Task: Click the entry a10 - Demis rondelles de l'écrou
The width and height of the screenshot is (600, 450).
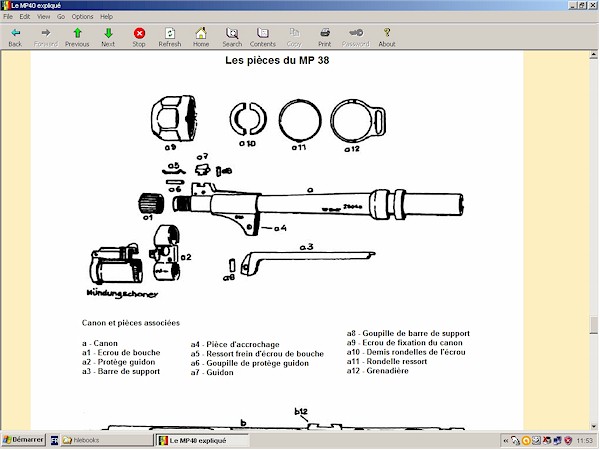Action: coord(406,352)
